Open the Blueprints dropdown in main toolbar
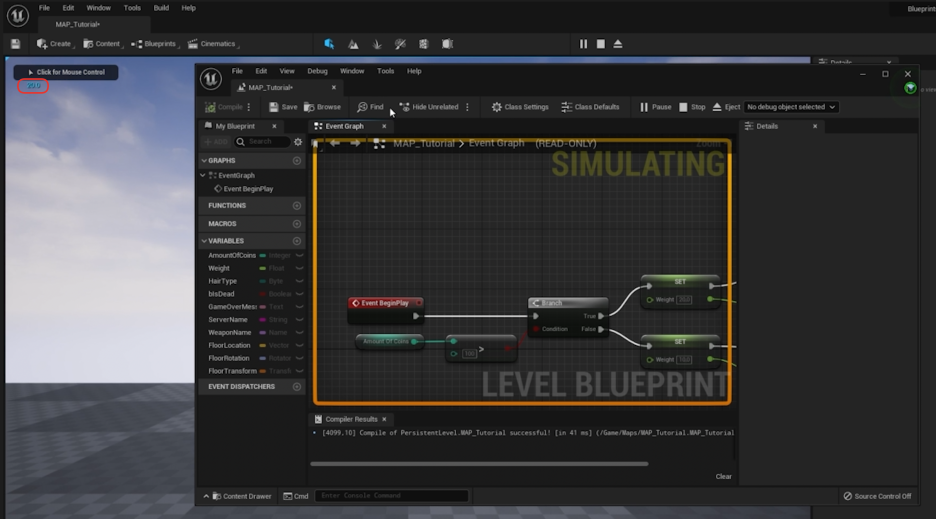 click(x=154, y=44)
